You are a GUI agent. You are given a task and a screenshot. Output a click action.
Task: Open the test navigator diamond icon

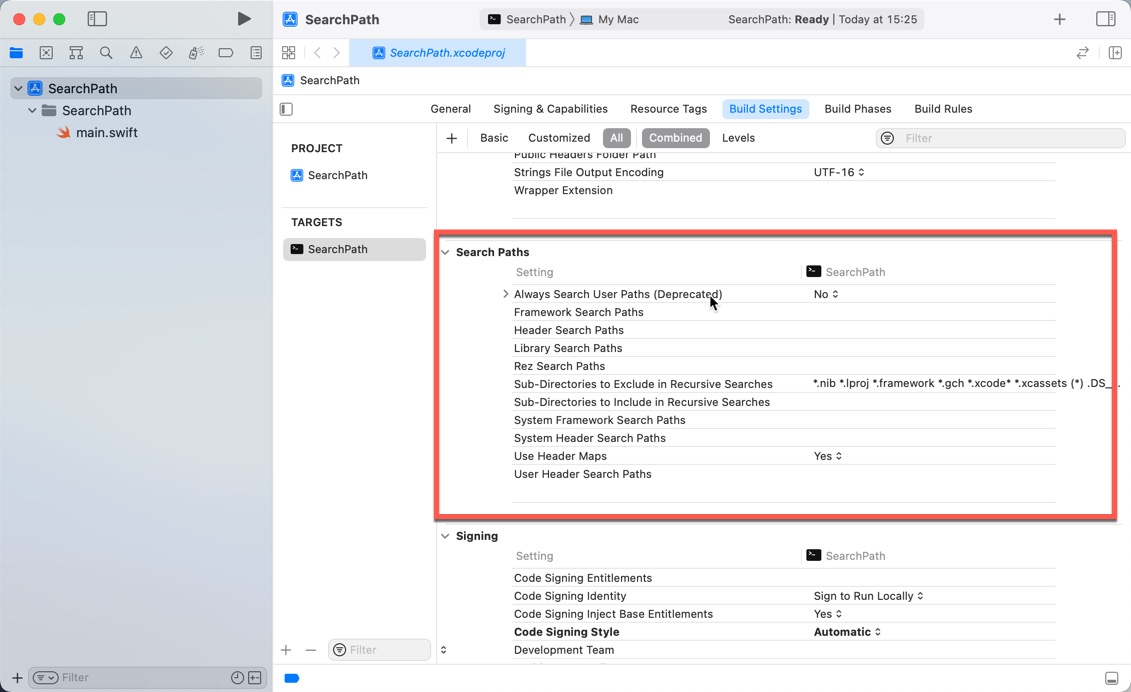tap(166, 53)
